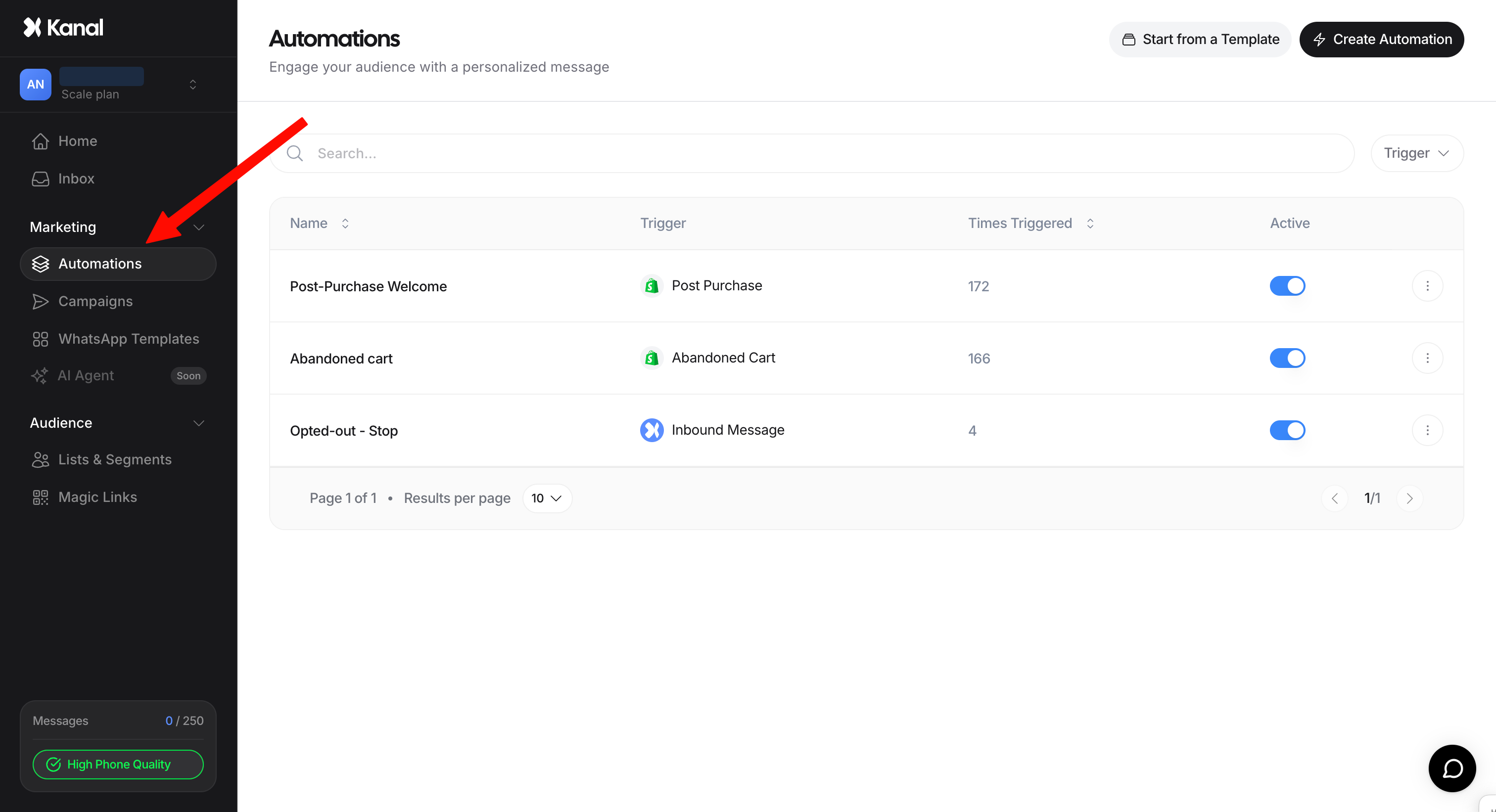Sort by Times Triggered arrows icon
The height and width of the screenshot is (812, 1496).
1090,224
